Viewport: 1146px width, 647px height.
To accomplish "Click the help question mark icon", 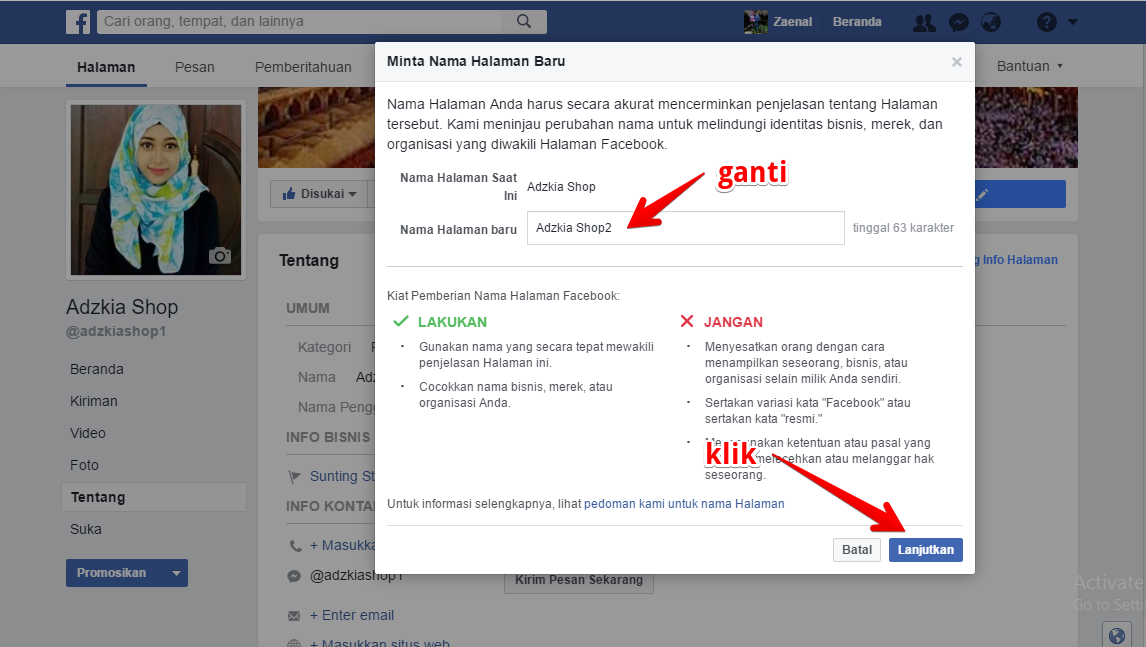I will [1047, 22].
